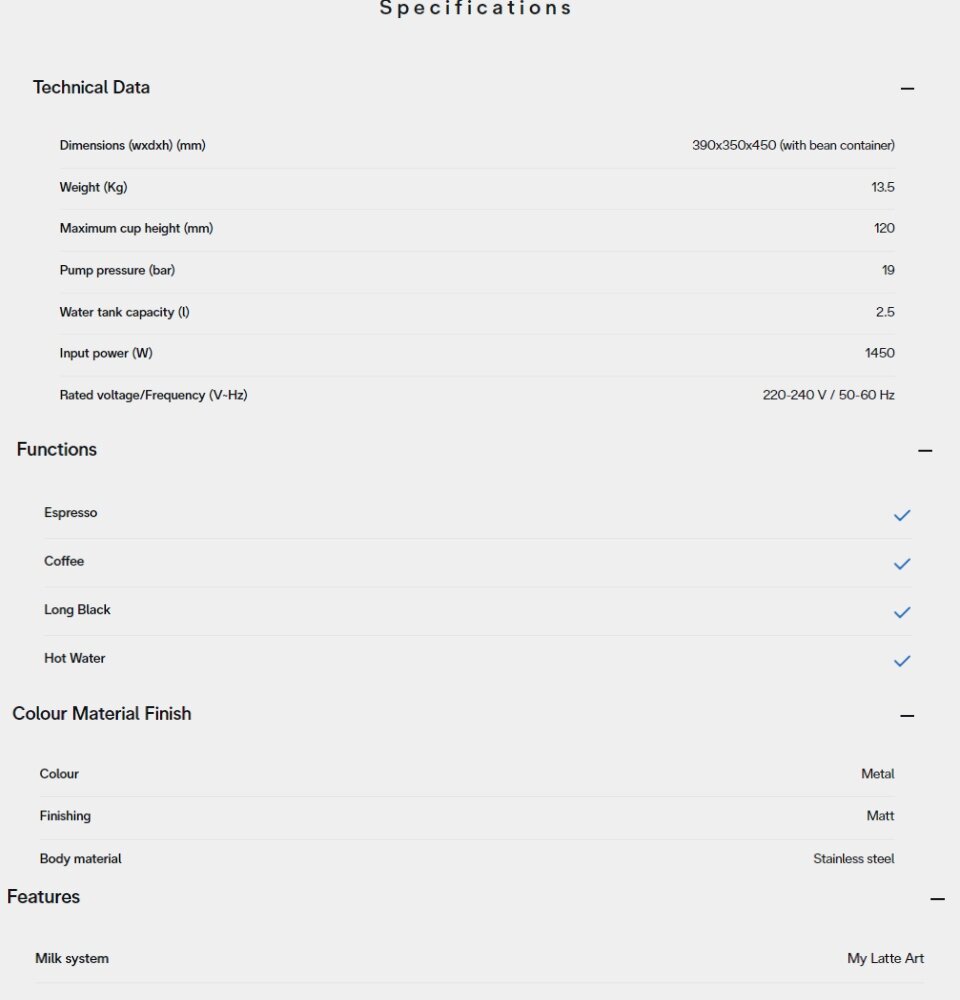Click the Features heading
The width and height of the screenshot is (960, 1000).
[43, 897]
